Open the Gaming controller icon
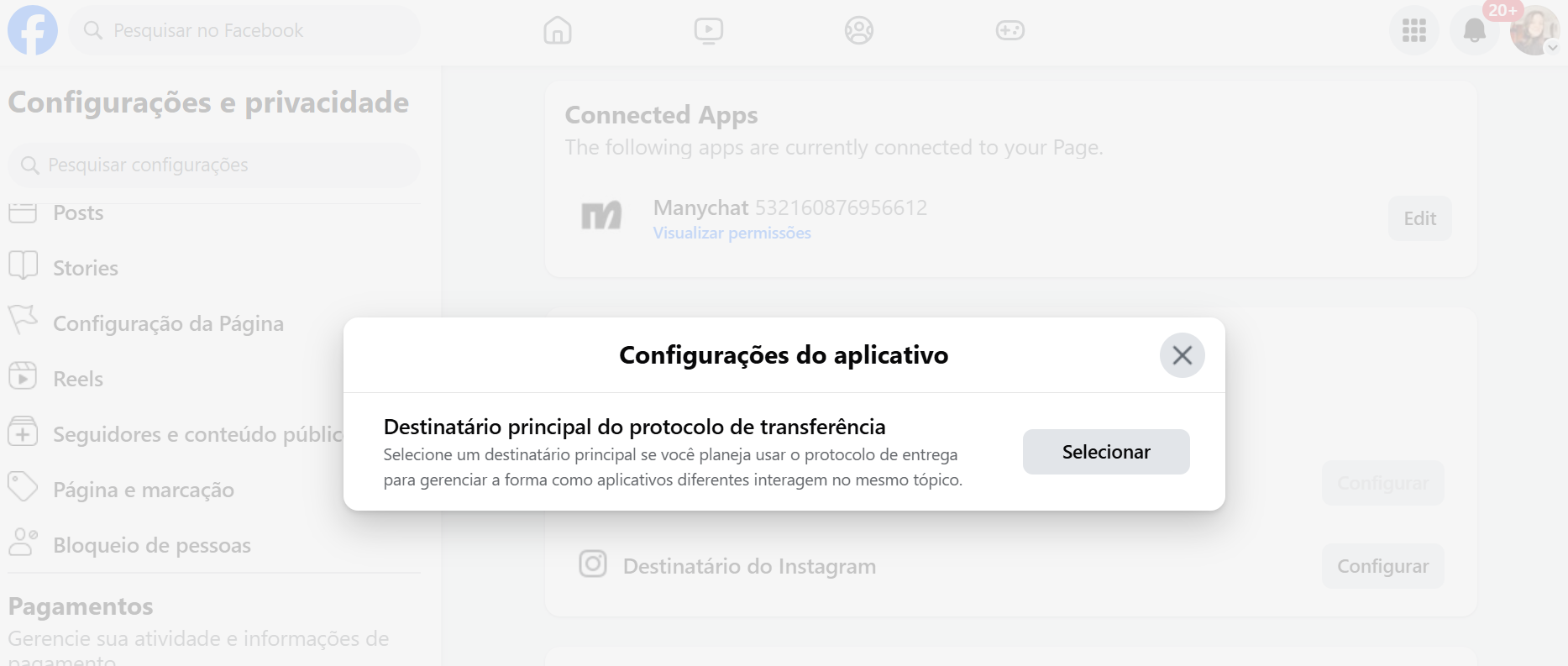The height and width of the screenshot is (666, 1568). tap(1009, 30)
